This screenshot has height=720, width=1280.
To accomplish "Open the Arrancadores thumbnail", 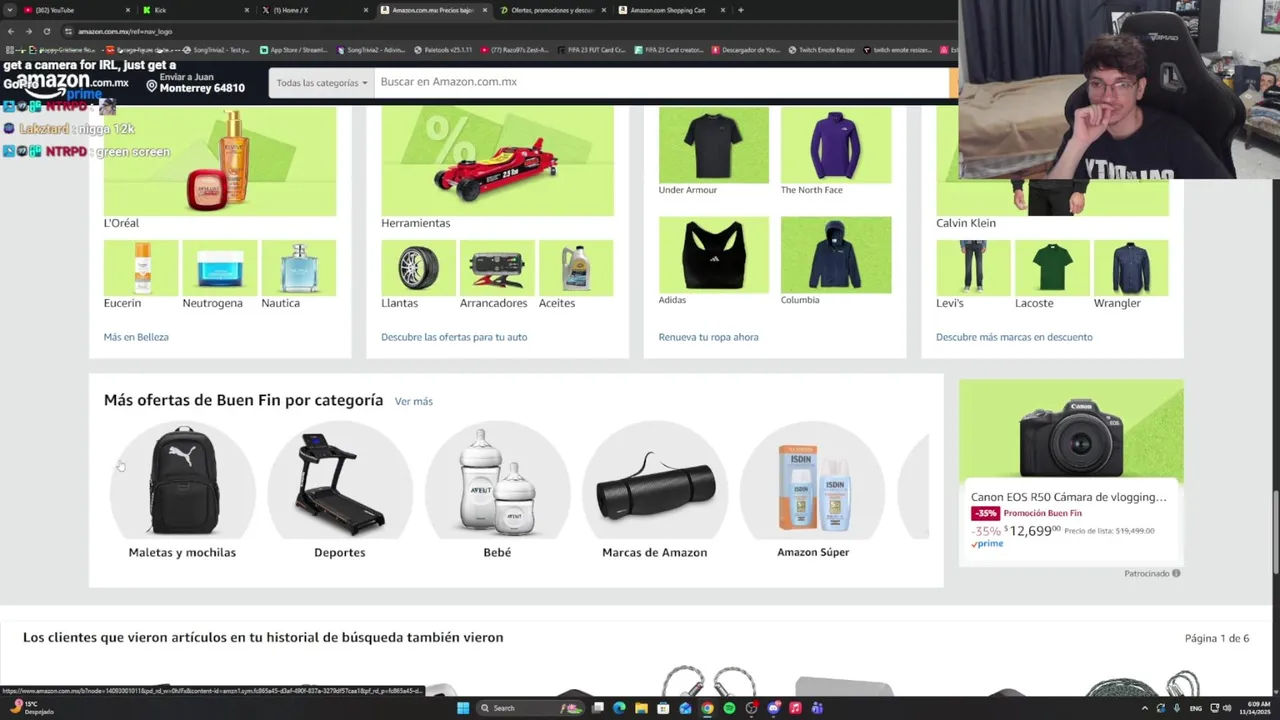I will [497, 268].
